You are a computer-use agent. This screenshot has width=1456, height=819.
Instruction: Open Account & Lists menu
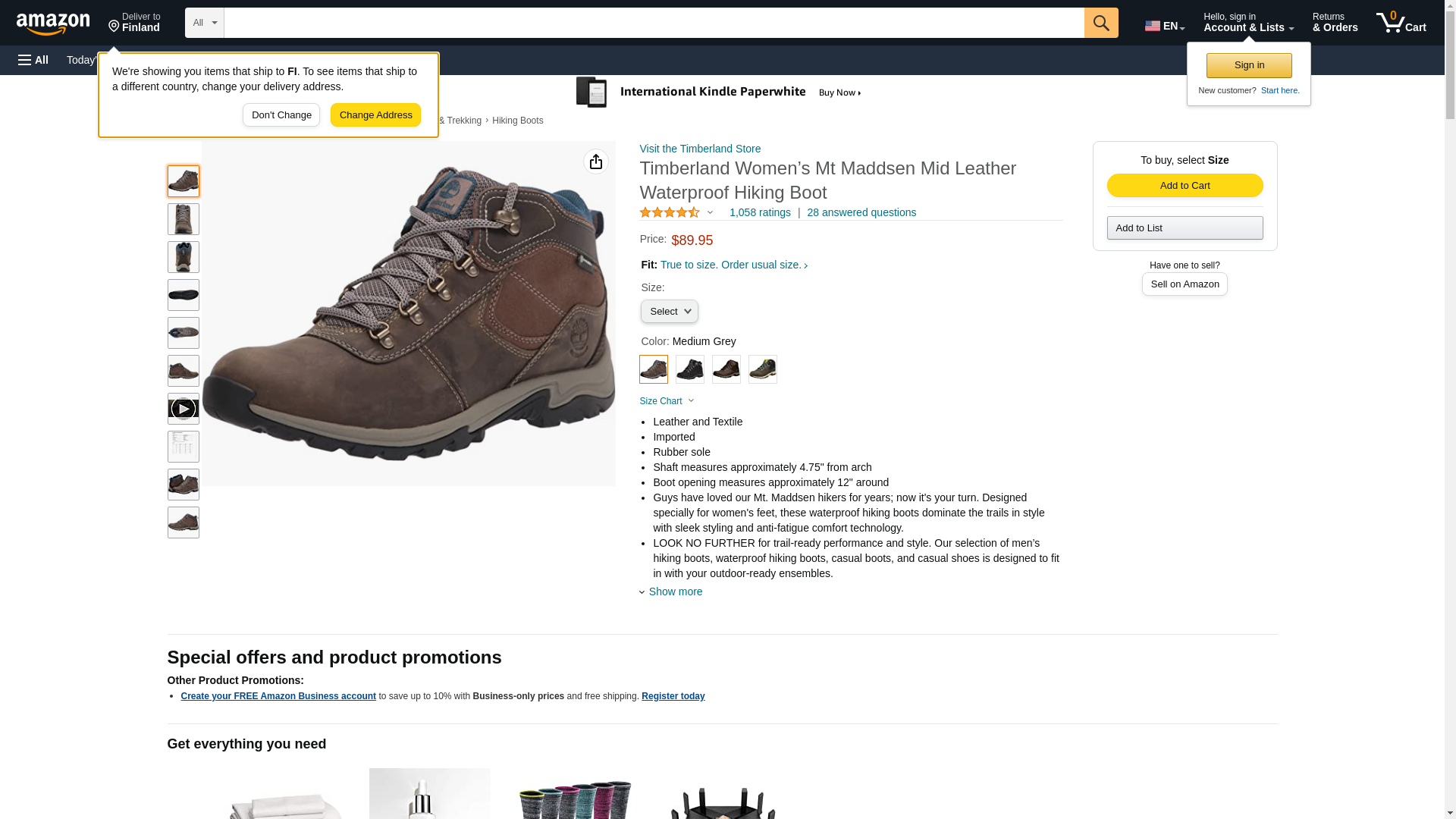tap(1247, 23)
